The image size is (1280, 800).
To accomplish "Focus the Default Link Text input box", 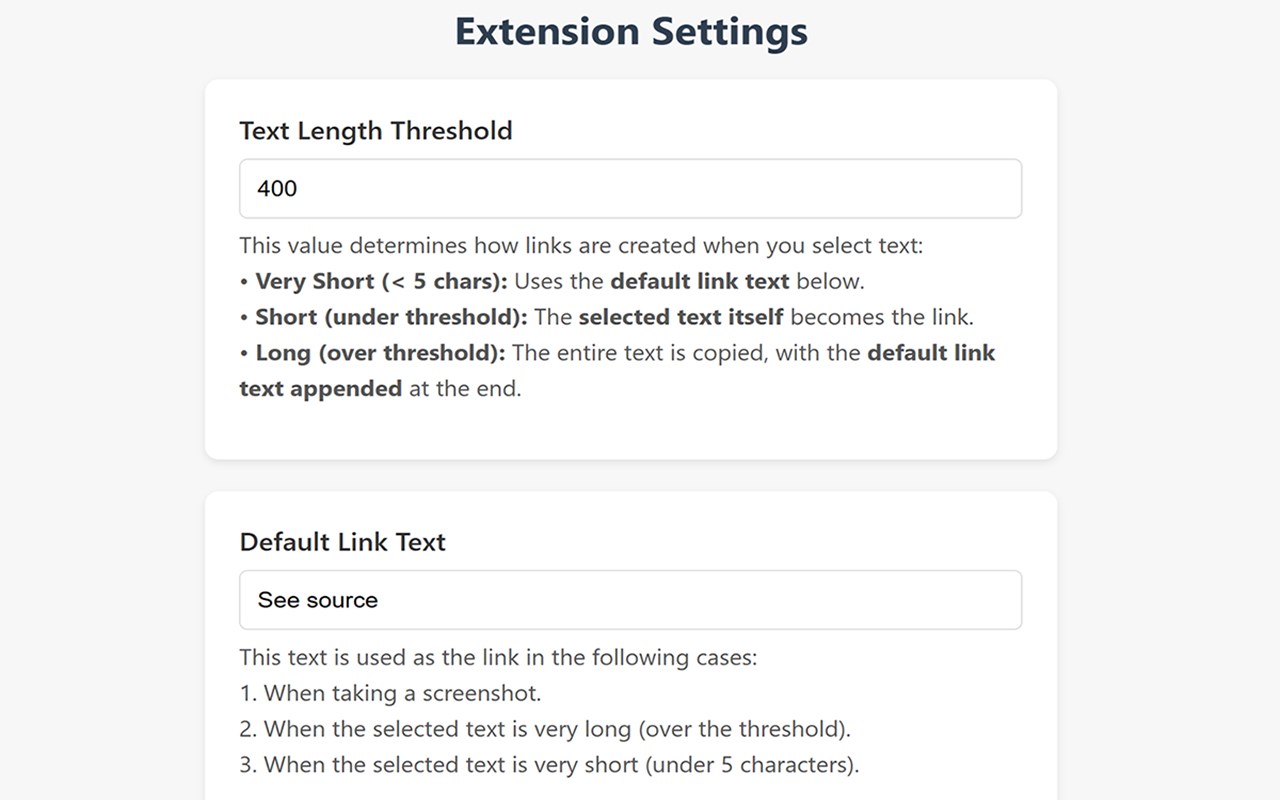I will pos(630,600).
